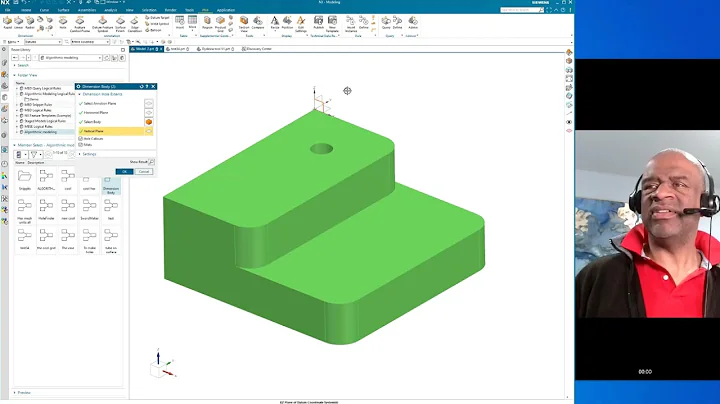Screen dimensions: 720x404
Task: Click hole on green model top face
Action: (321, 148)
